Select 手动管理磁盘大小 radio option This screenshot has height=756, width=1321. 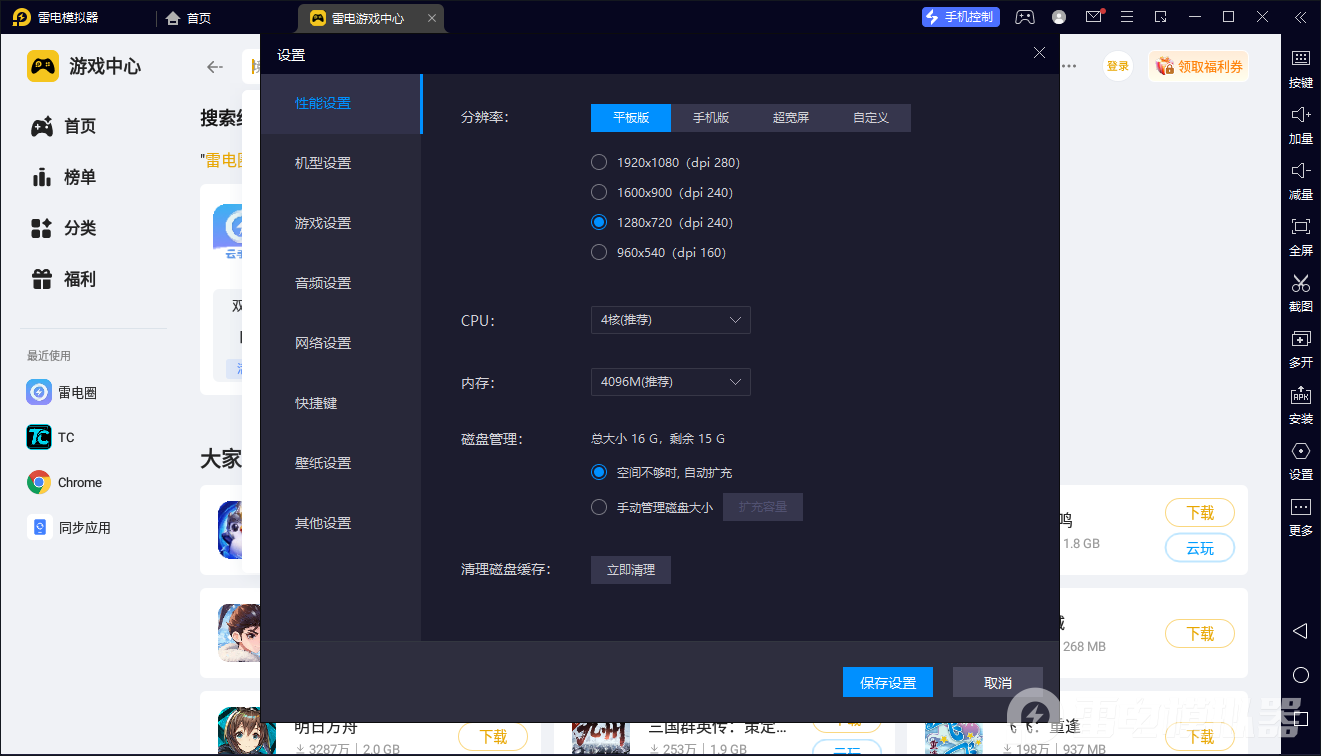tap(599, 507)
